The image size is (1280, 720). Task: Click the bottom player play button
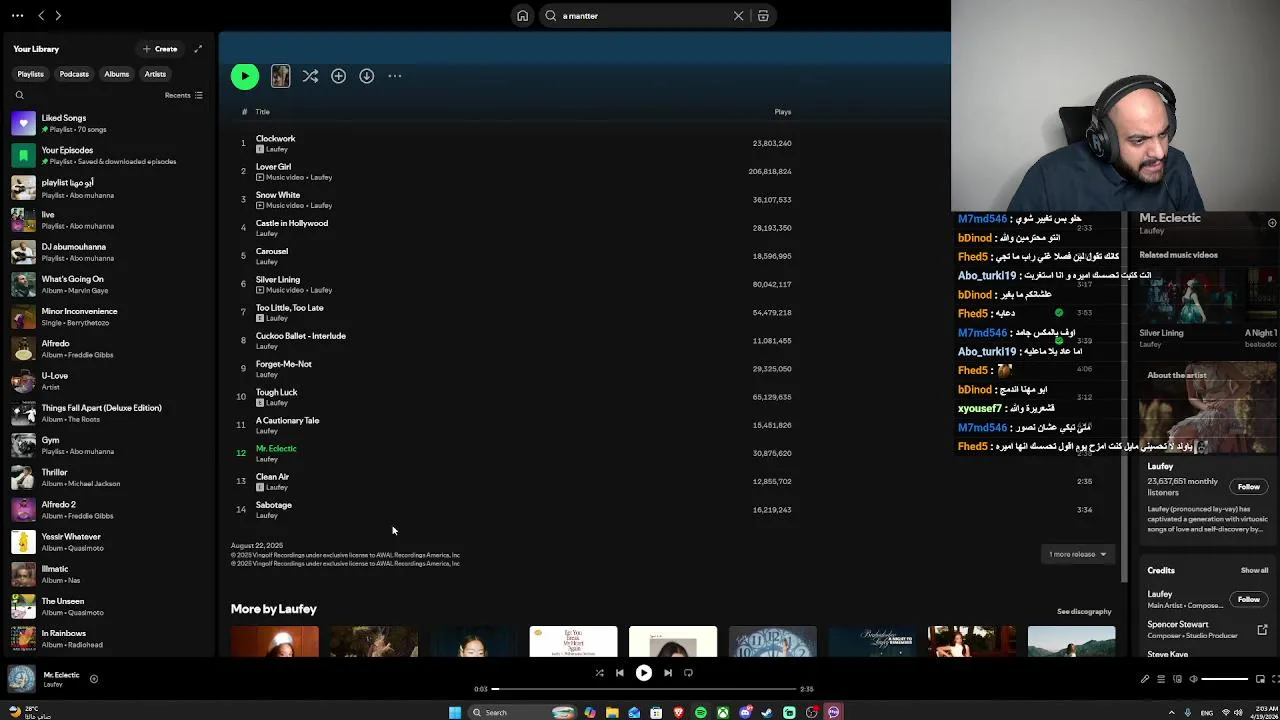tap(644, 673)
